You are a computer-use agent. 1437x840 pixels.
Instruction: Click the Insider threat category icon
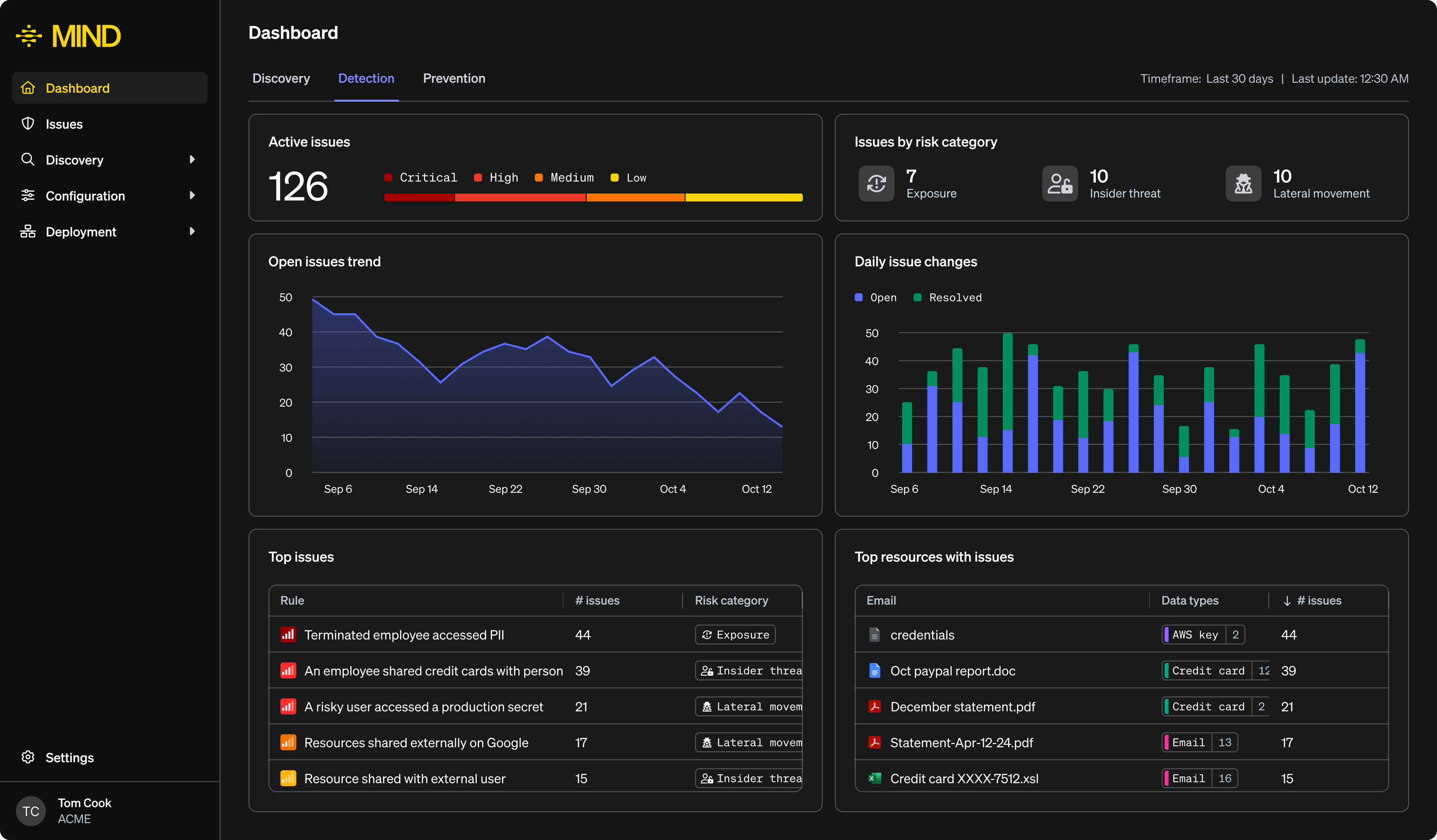pos(1059,184)
